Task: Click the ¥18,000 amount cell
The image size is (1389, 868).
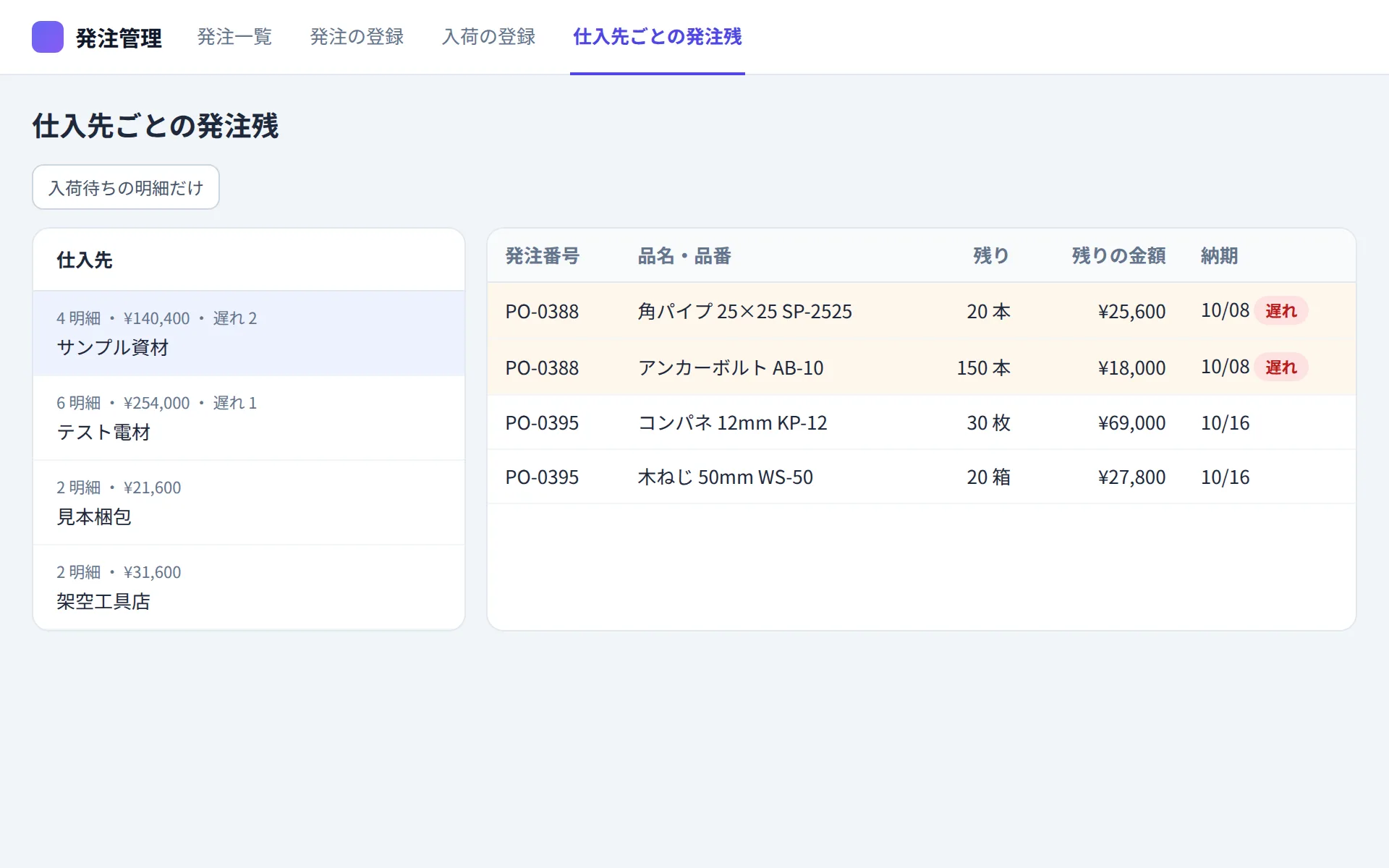Action: tap(1131, 368)
